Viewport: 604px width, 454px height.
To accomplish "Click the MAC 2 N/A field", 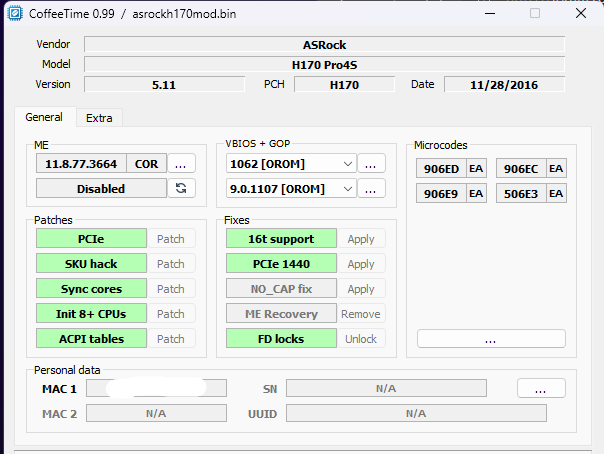I will pos(156,413).
